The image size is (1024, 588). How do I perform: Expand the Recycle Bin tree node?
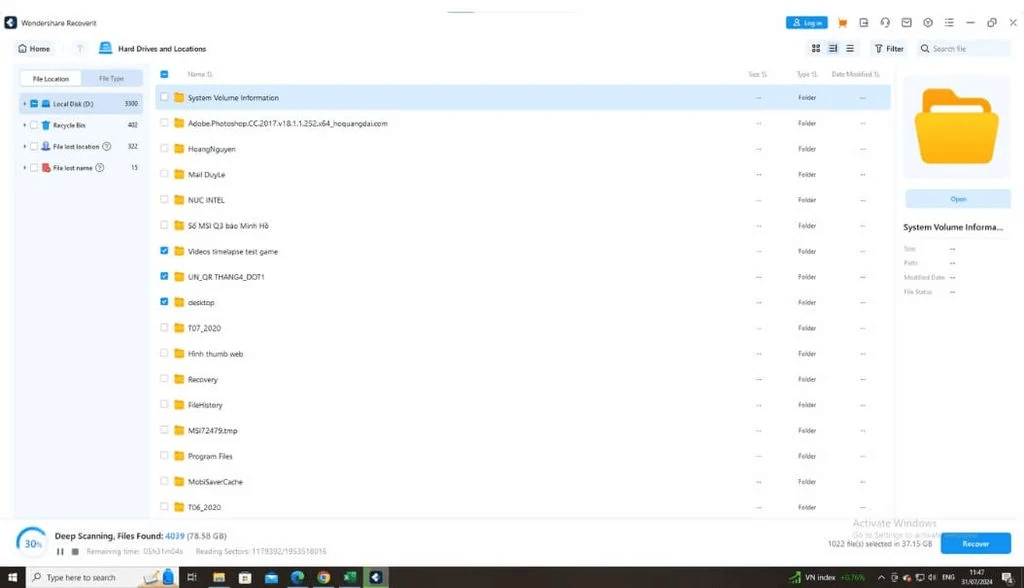coord(25,125)
